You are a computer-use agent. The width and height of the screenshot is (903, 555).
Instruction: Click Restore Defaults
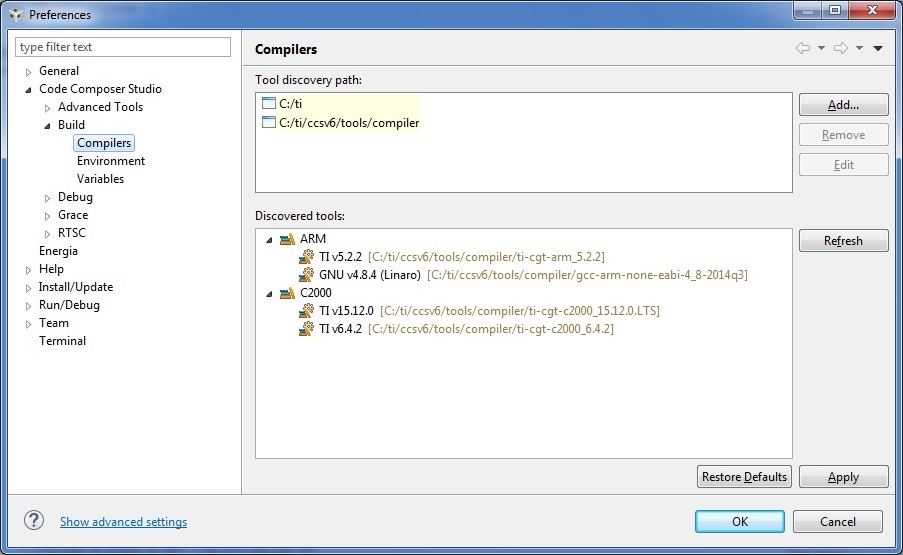coord(744,477)
